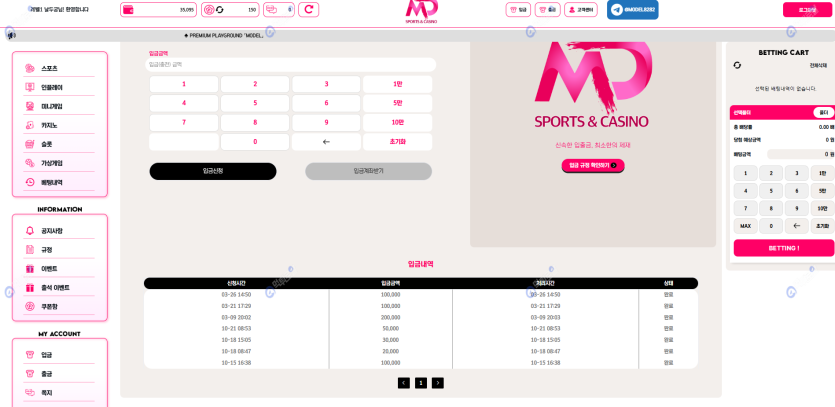The width and height of the screenshot is (835, 407).
Task: Click the points box showing 150
Action: click(x=230, y=10)
